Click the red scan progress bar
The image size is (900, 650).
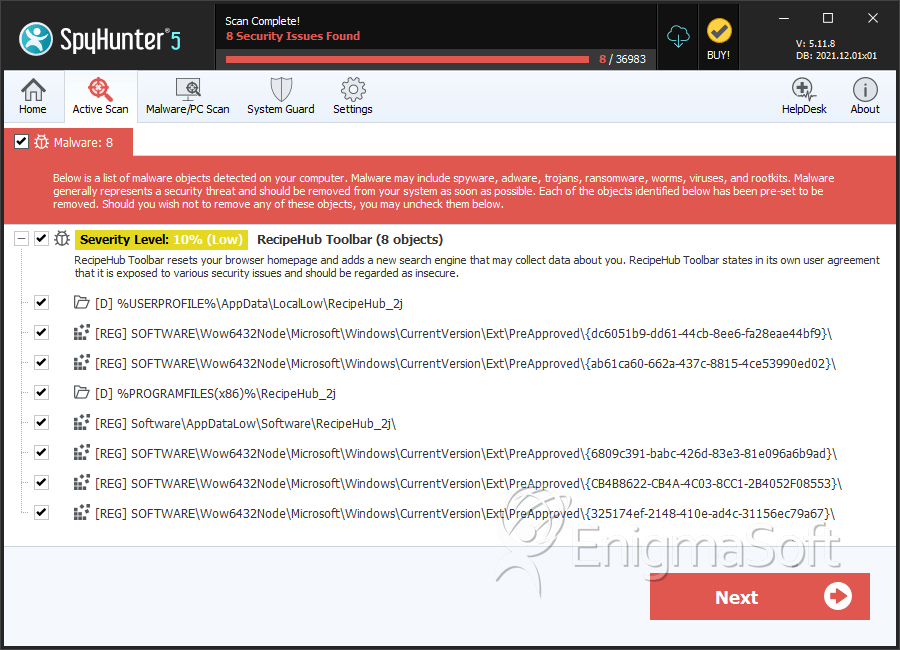pyautogui.click(x=407, y=59)
